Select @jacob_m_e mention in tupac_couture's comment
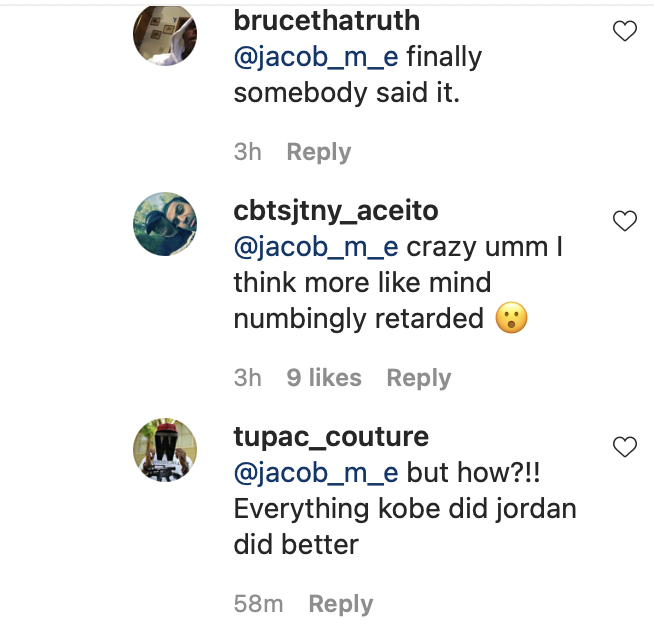This screenshot has height=624, width=654. pyautogui.click(x=316, y=472)
